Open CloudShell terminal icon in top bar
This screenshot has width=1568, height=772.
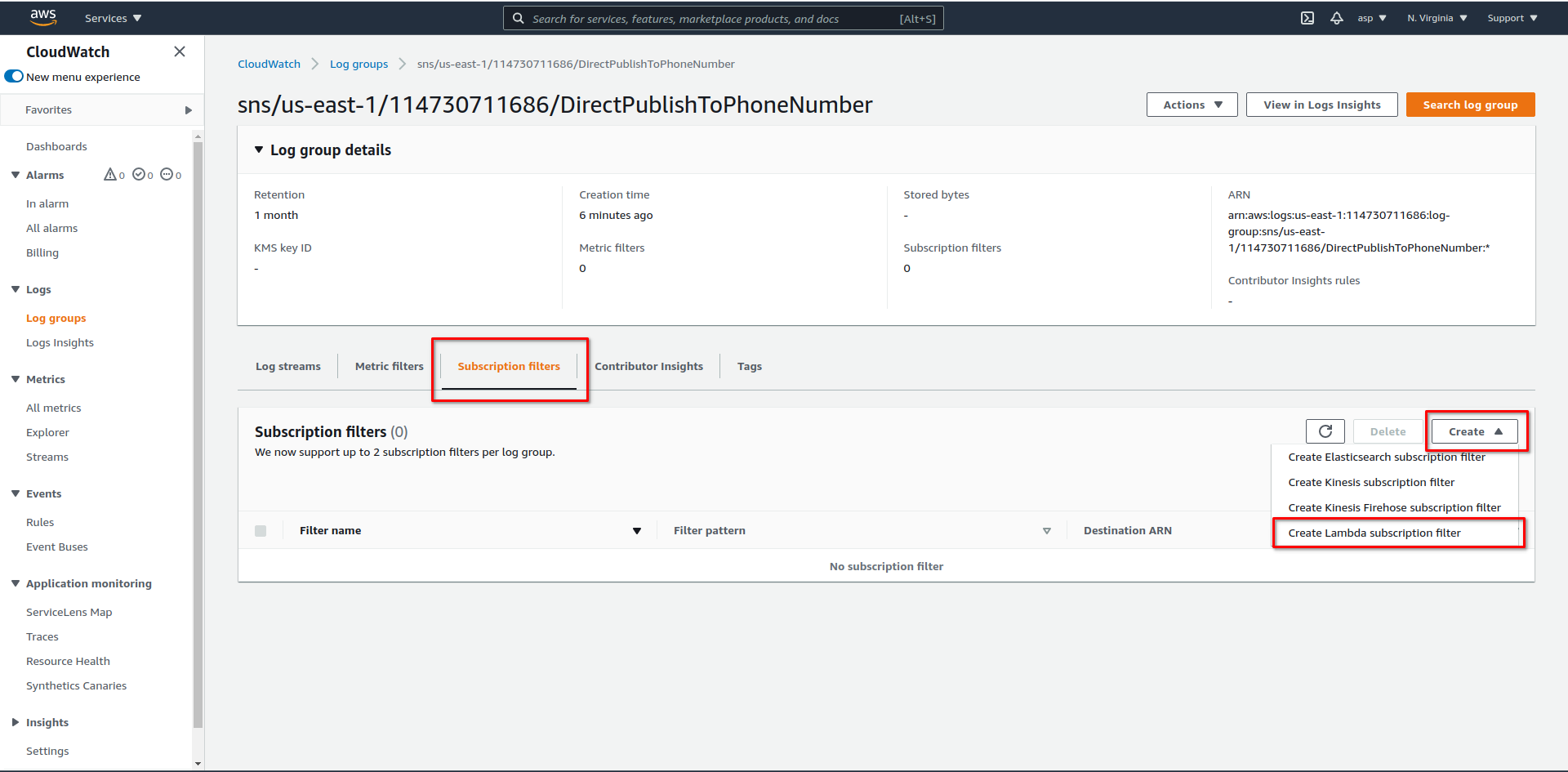(x=1307, y=18)
